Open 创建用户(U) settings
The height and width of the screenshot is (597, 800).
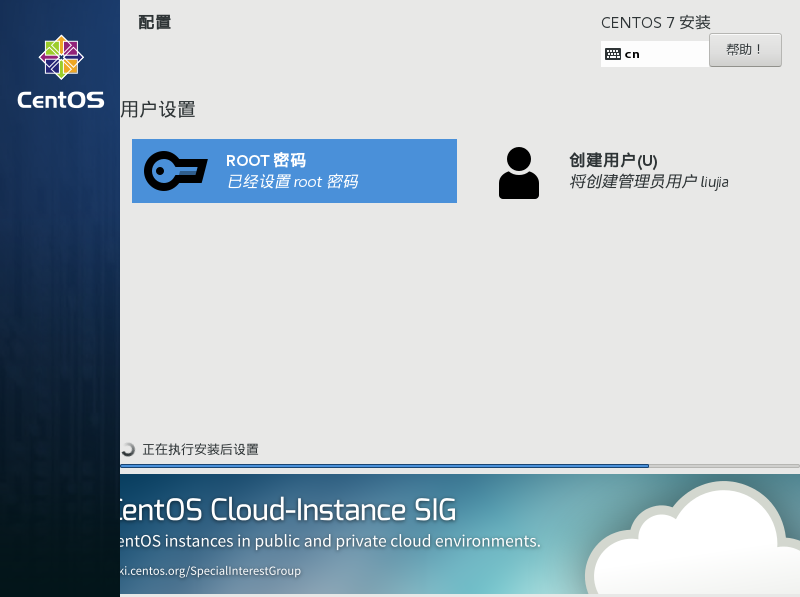[x=614, y=173]
